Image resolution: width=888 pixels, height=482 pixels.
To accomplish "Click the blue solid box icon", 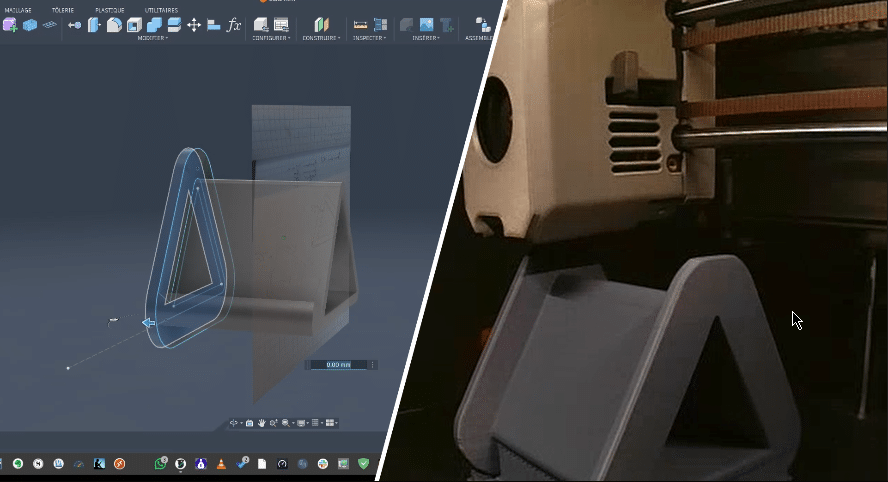I will pos(30,25).
